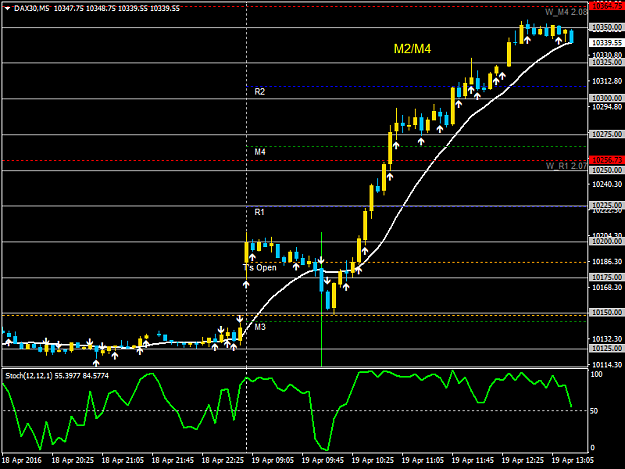Screen dimensions: 625x469
Task: Click the 10250.00 price level tag
Action: click(x=607, y=170)
